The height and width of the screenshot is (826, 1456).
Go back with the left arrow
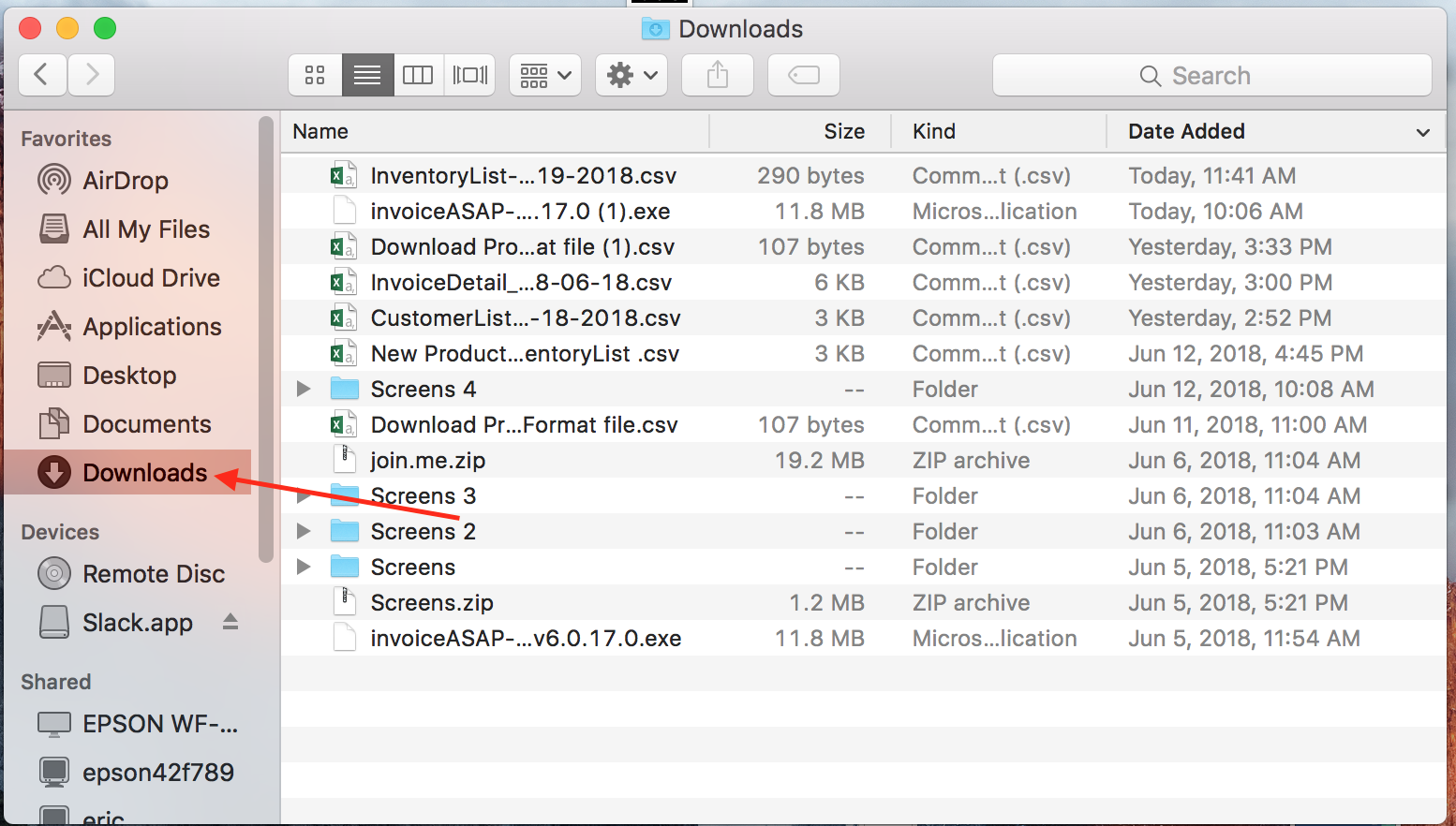(42, 75)
